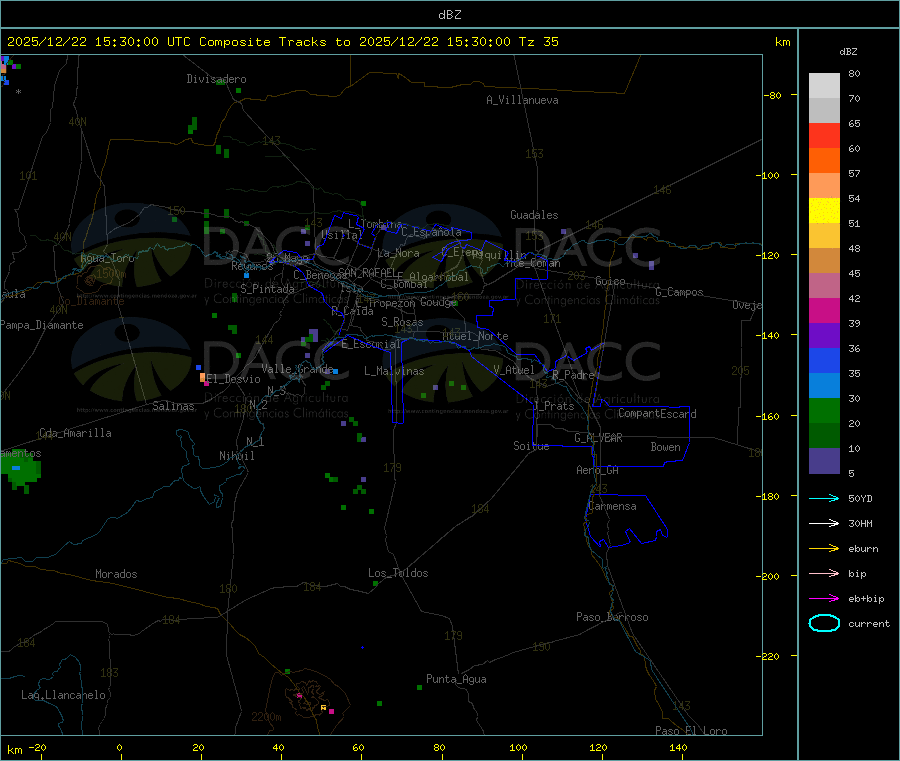The image size is (900, 761).
Task: Click the -80 km vertical axis label
Action: click(x=773, y=95)
